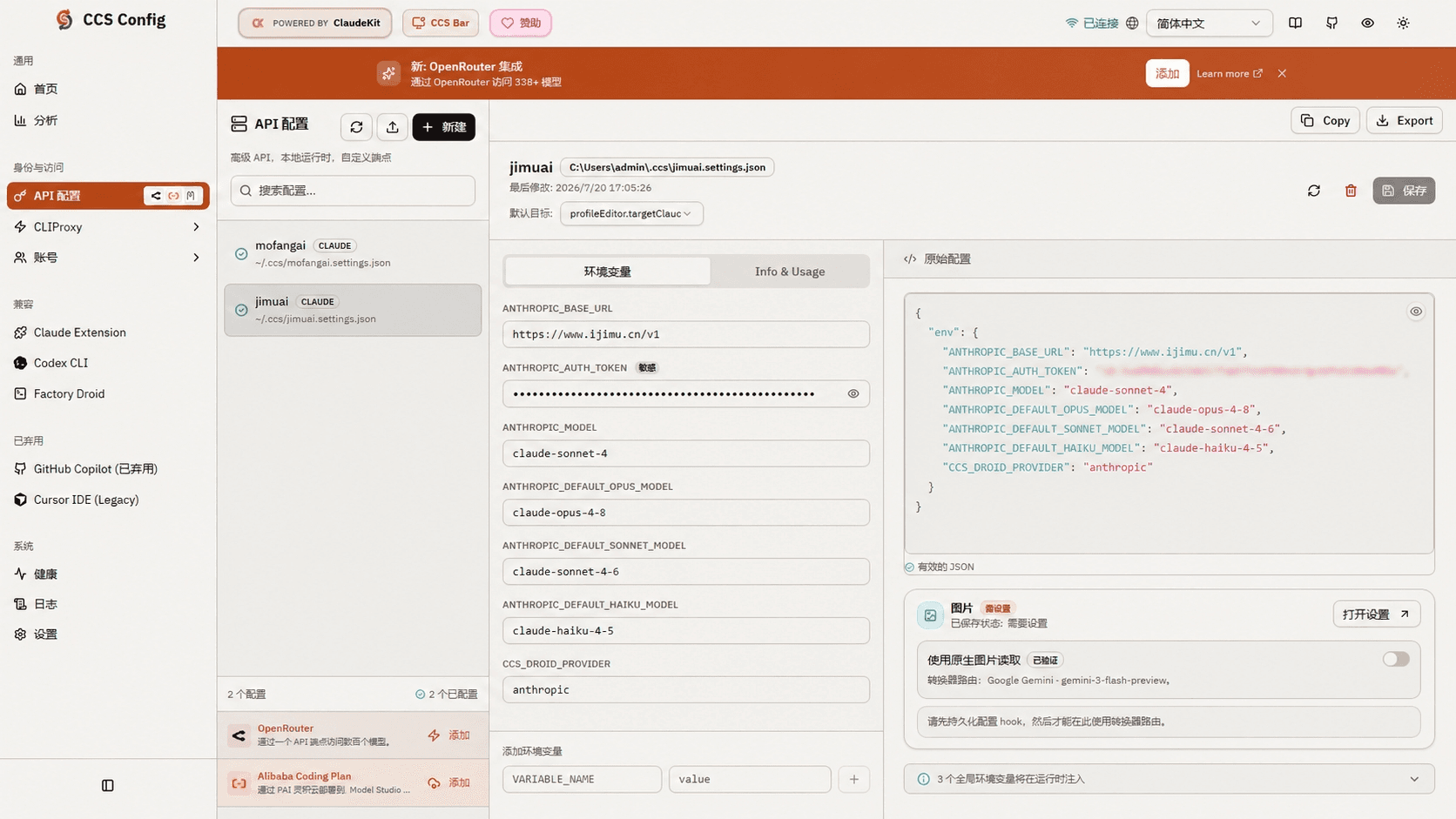Add environment variable with plus button
This screenshot has height=819, width=1456.
click(x=854, y=780)
